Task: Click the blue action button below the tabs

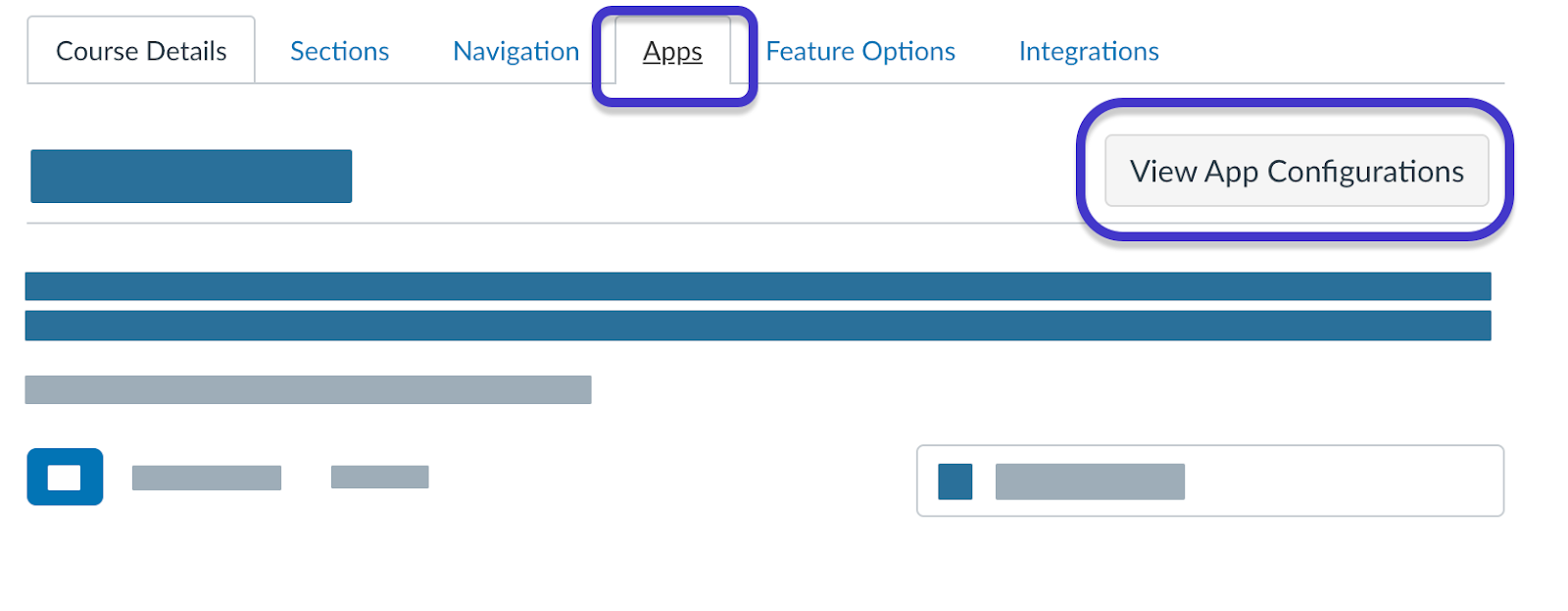Action: (191, 177)
